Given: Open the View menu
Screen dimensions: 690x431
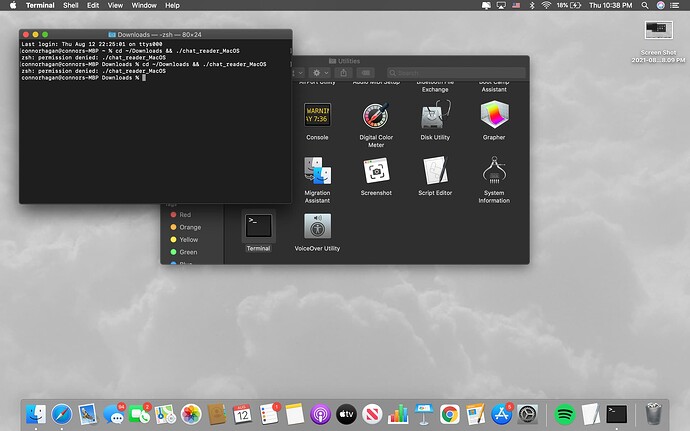Looking at the screenshot, I should pos(115,5).
